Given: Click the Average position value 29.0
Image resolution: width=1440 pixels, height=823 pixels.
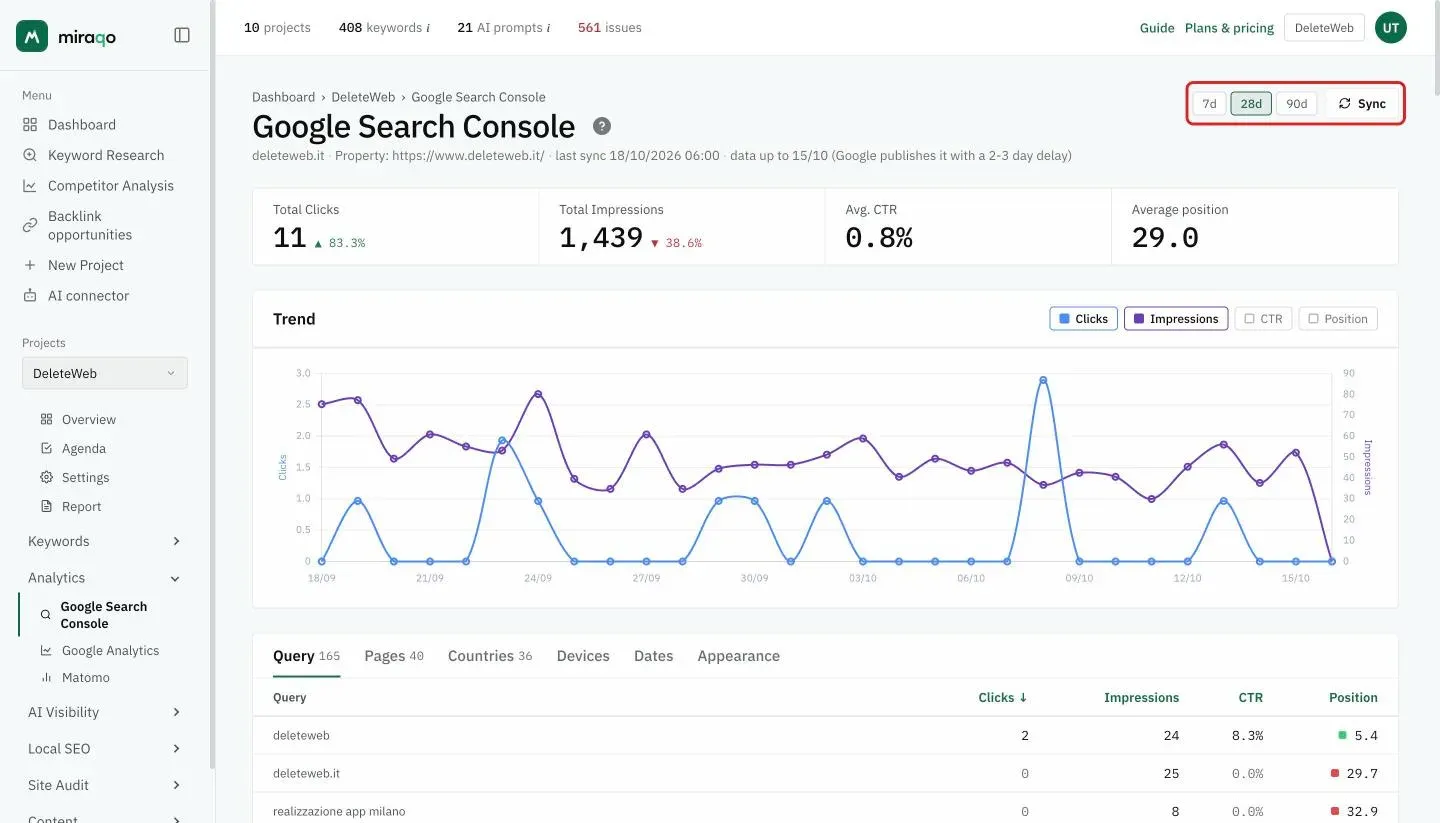Looking at the screenshot, I should tap(1165, 238).
